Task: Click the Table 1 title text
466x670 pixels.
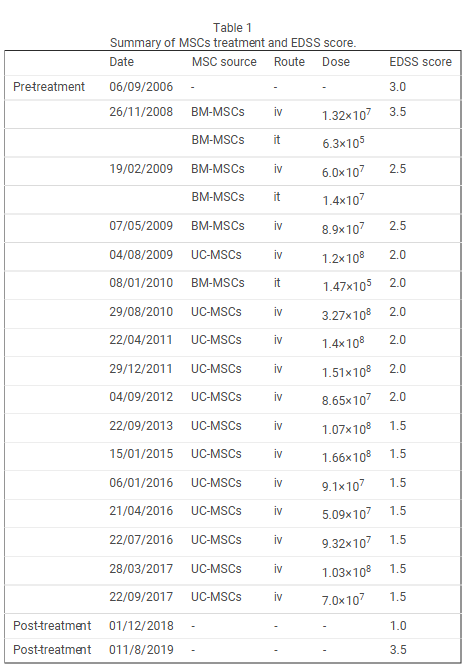Action: (x=233, y=28)
